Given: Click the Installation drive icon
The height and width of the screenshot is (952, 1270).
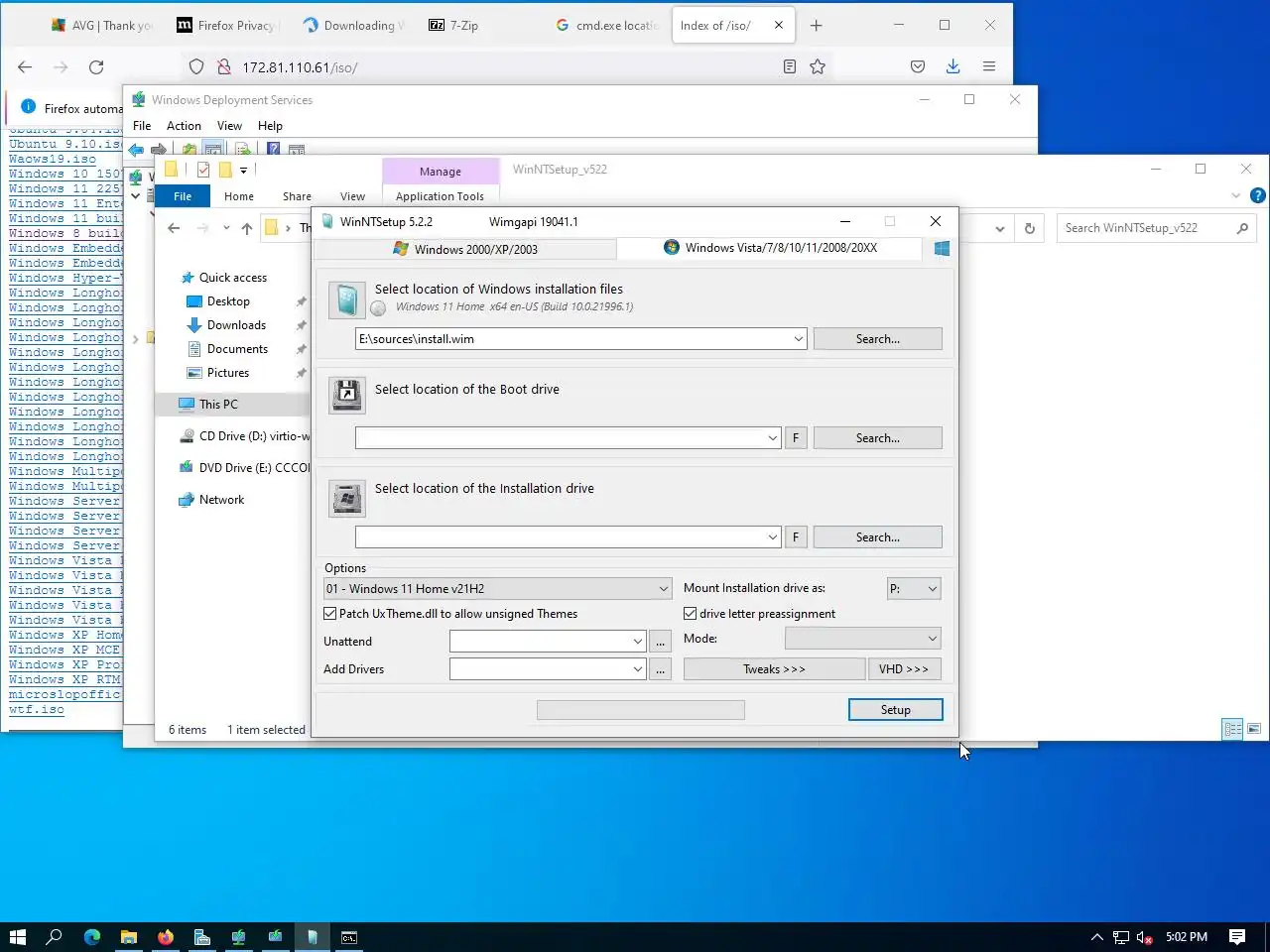Looking at the screenshot, I should pos(346,498).
